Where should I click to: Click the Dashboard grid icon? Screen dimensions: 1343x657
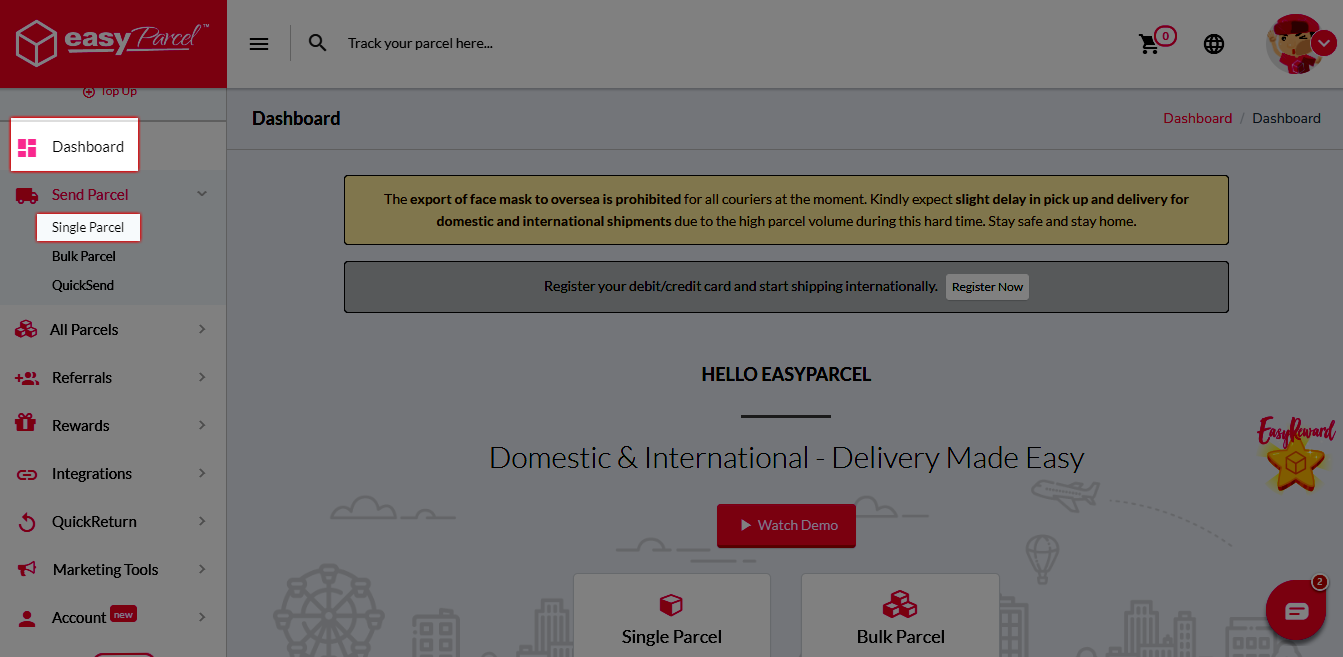coord(27,147)
